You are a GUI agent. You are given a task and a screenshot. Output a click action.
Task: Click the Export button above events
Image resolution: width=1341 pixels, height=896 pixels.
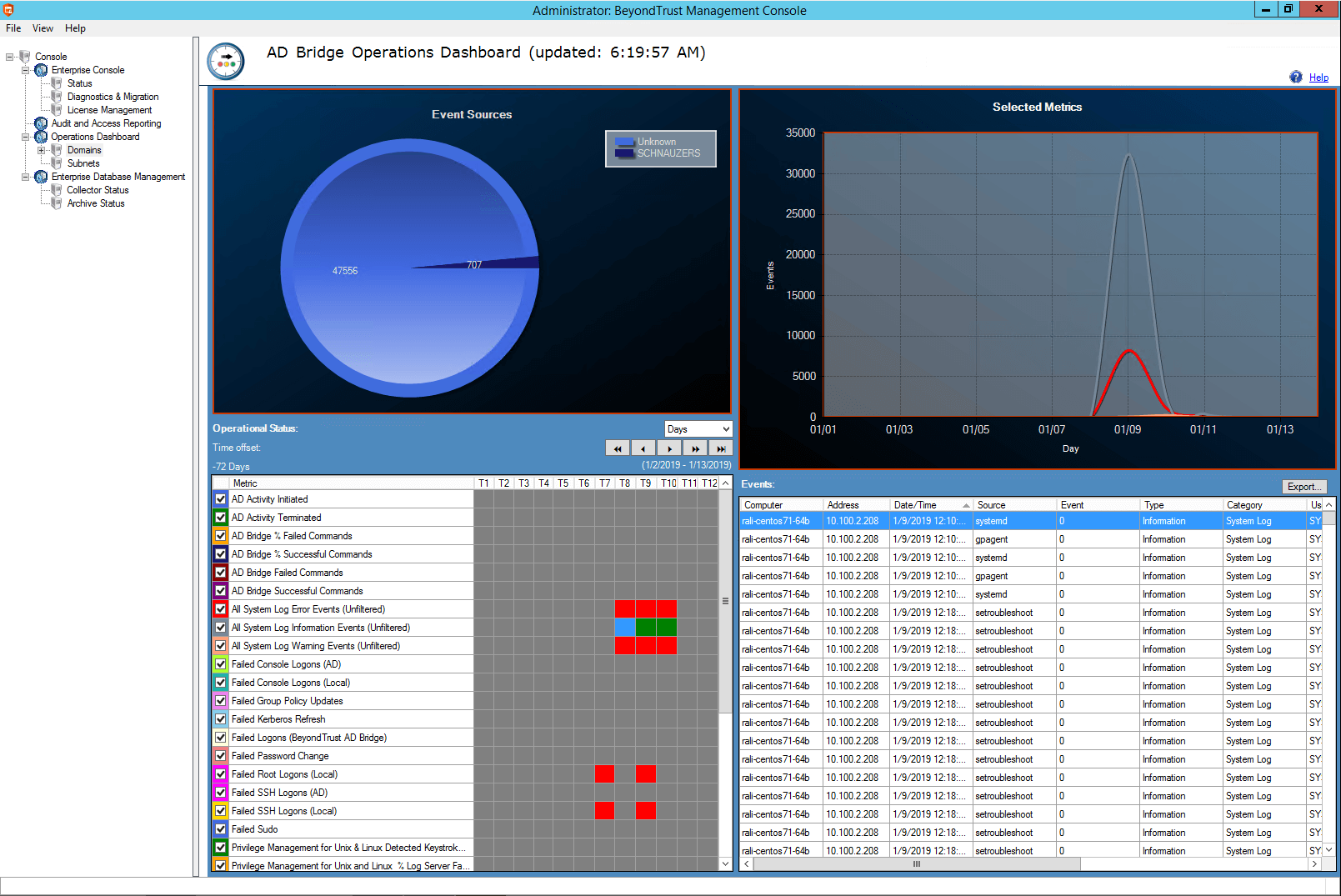[x=1303, y=487]
